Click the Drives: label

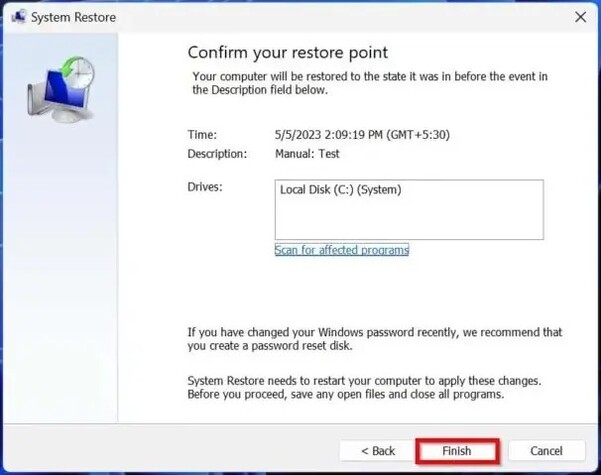click(x=205, y=187)
